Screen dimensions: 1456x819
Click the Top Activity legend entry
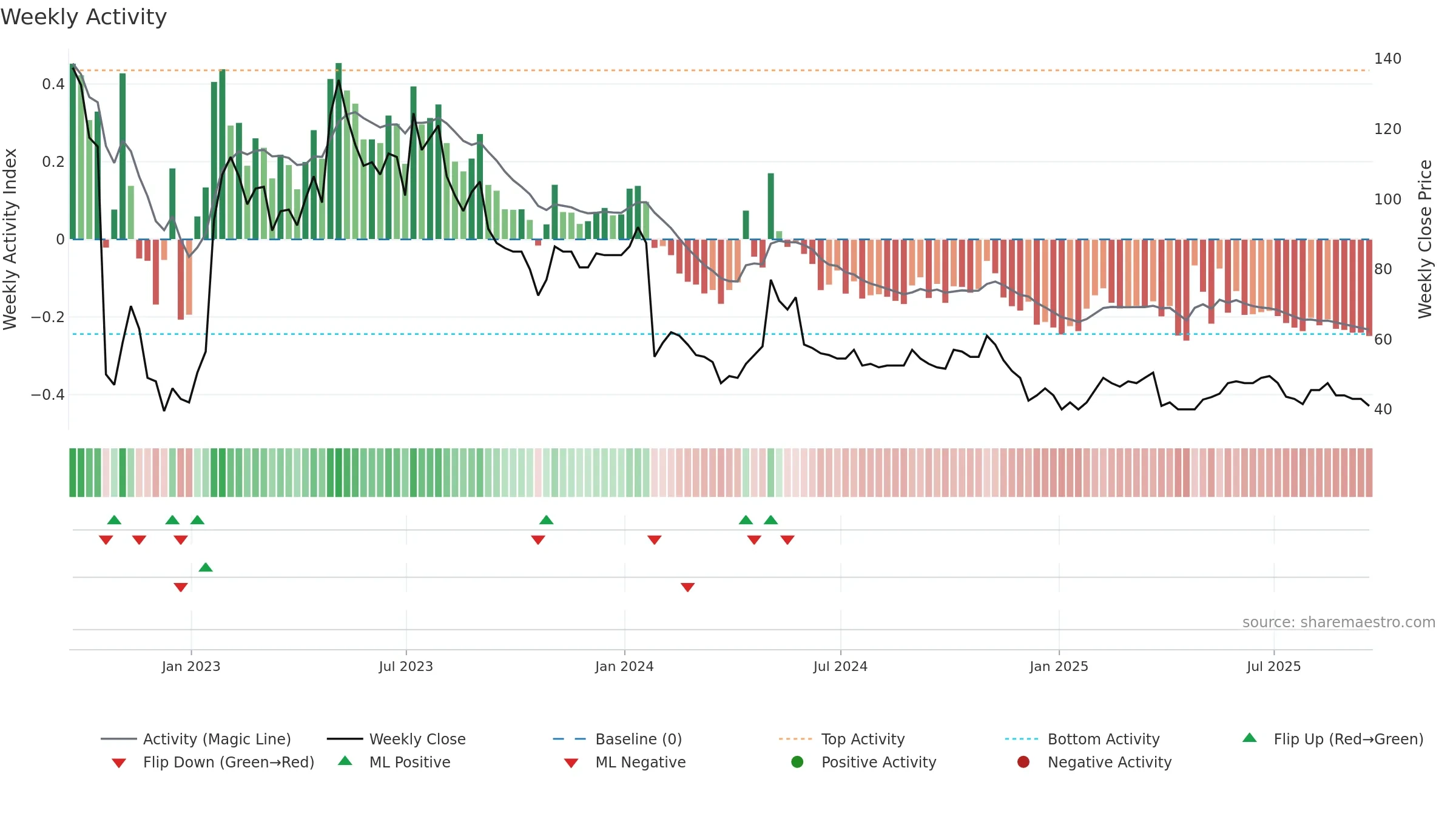click(x=841, y=739)
